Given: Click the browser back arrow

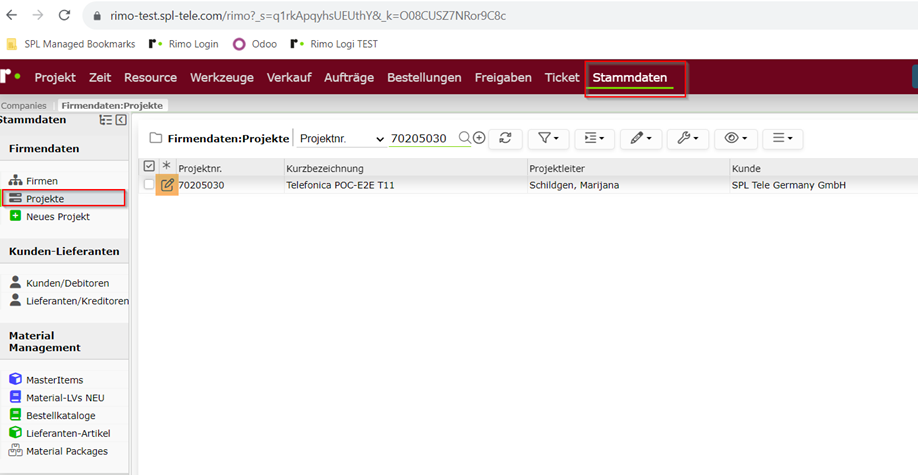Looking at the screenshot, I should pyautogui.click(x=12, y=15).
